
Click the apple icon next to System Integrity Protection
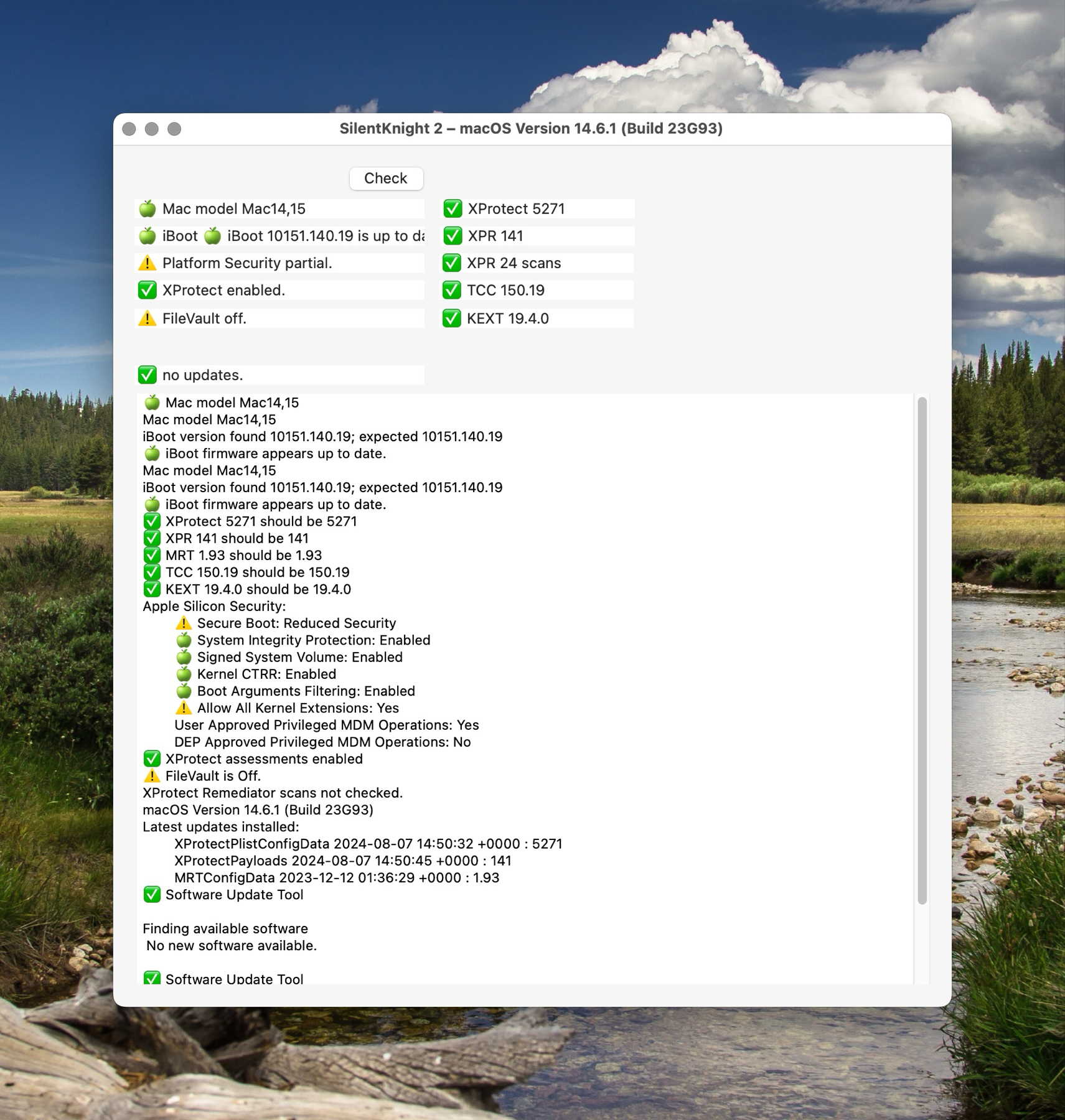(x=184, y=640)
